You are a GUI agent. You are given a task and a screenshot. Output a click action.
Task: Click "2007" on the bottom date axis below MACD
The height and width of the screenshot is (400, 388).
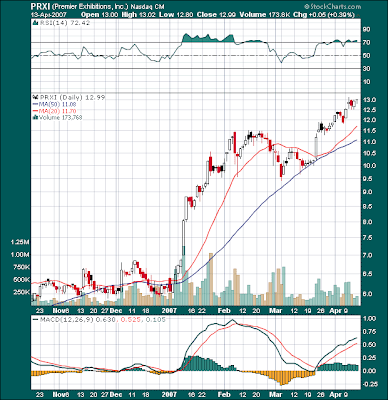[170, 394]
